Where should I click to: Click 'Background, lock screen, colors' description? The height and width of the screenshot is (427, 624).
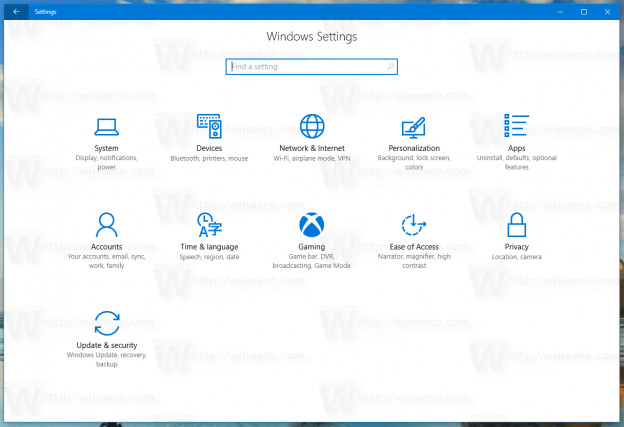[414, 162]
